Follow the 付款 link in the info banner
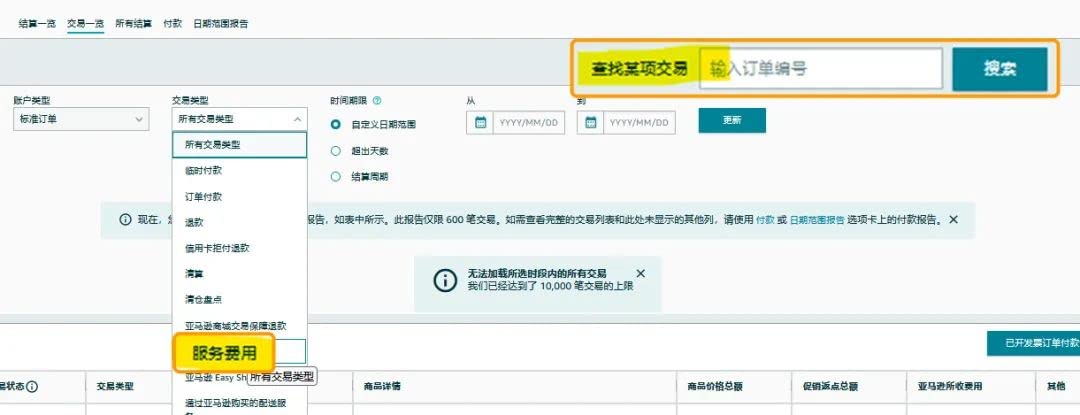 (x=765, y=219)
